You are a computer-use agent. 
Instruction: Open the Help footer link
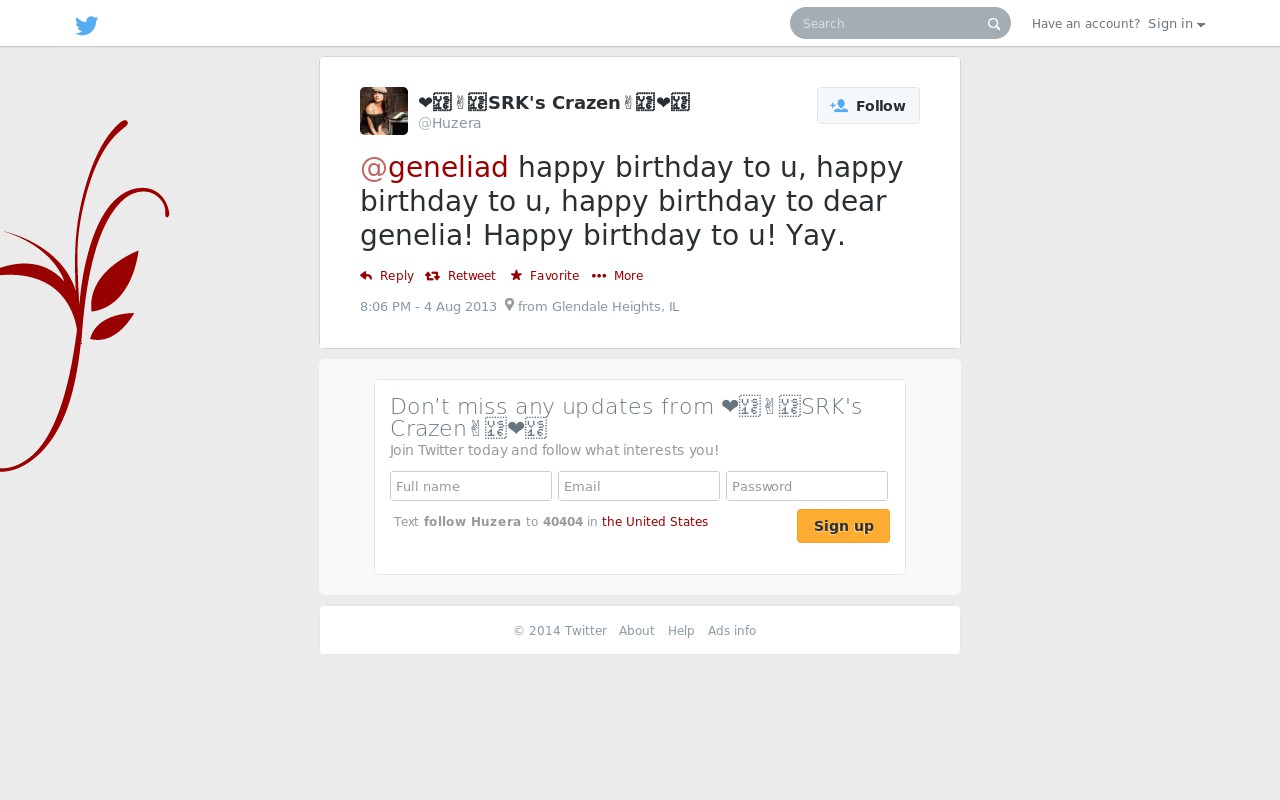681,631
